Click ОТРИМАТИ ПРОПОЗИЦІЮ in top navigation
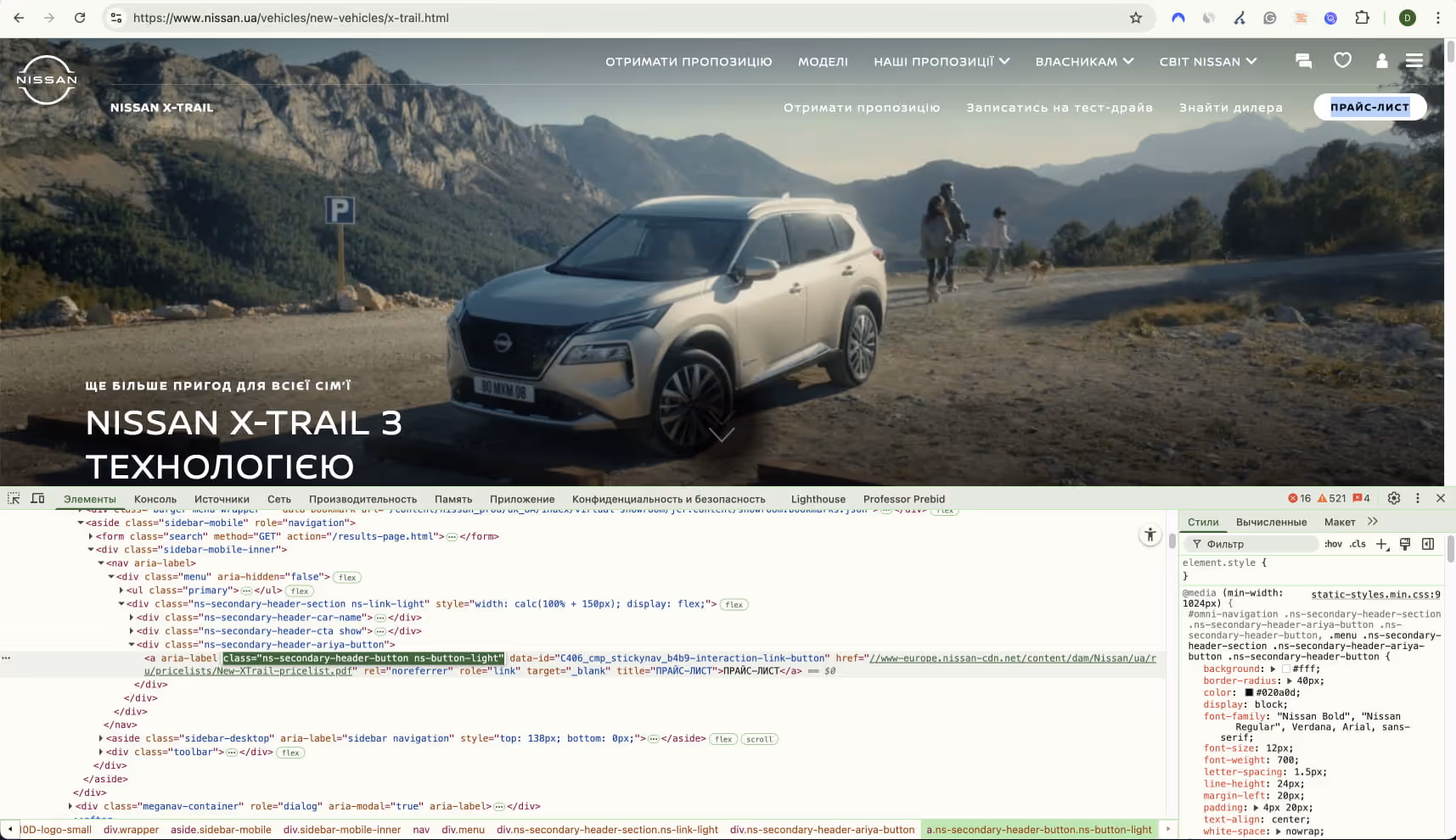Image resolution: width=1456 pixels, height=840 pixels. tap(689, 61)
